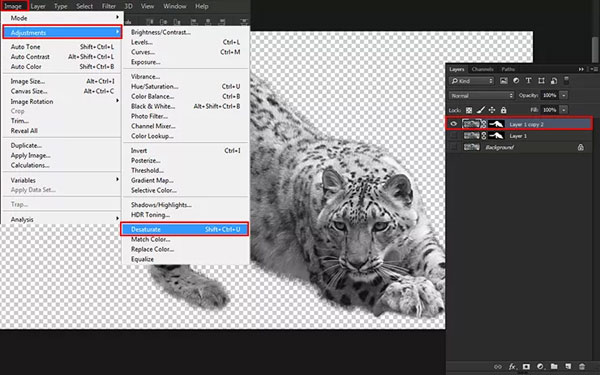Open the Opacity slider arrow
600x375 pixels.
[564, 95]
